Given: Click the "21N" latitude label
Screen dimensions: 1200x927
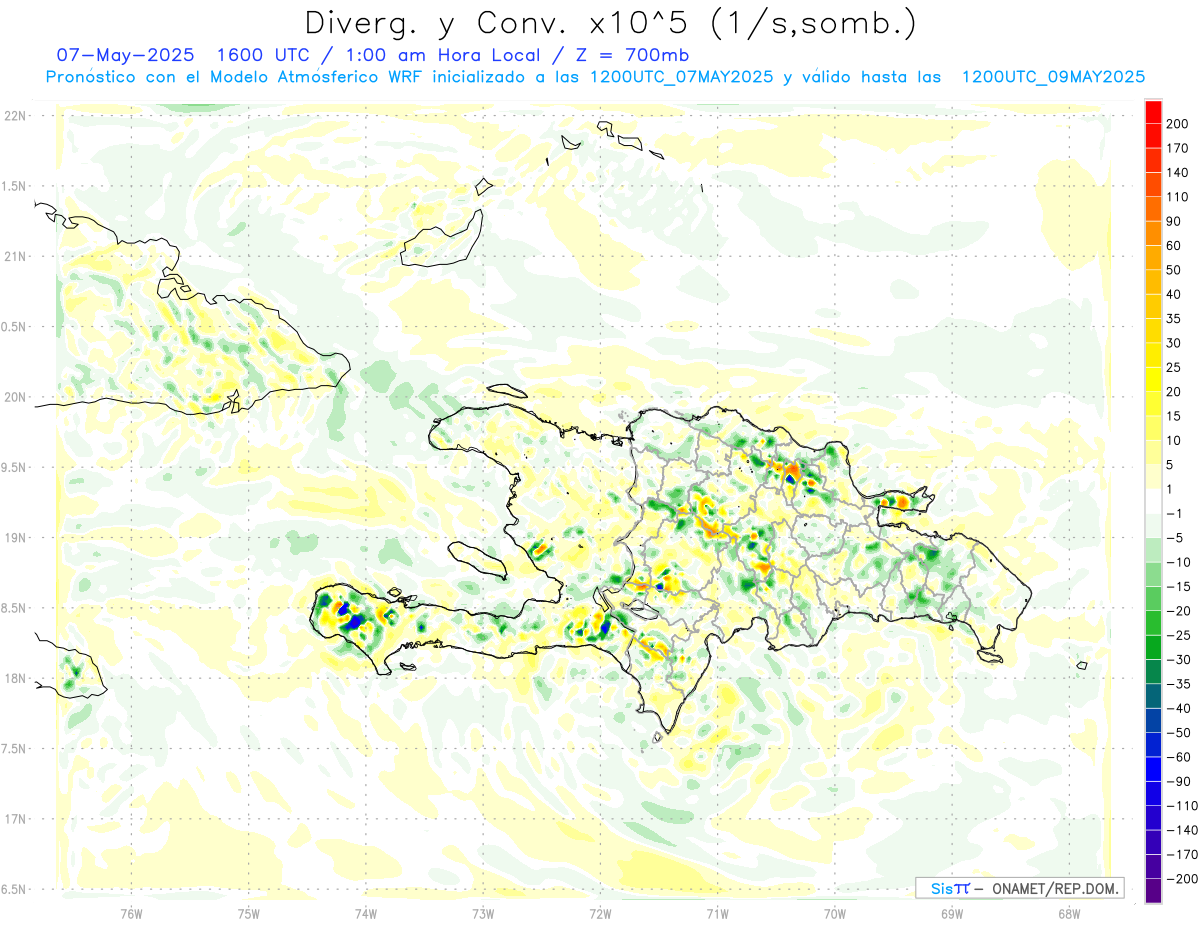Looking at the screenshot, I should tap(14, 257).
